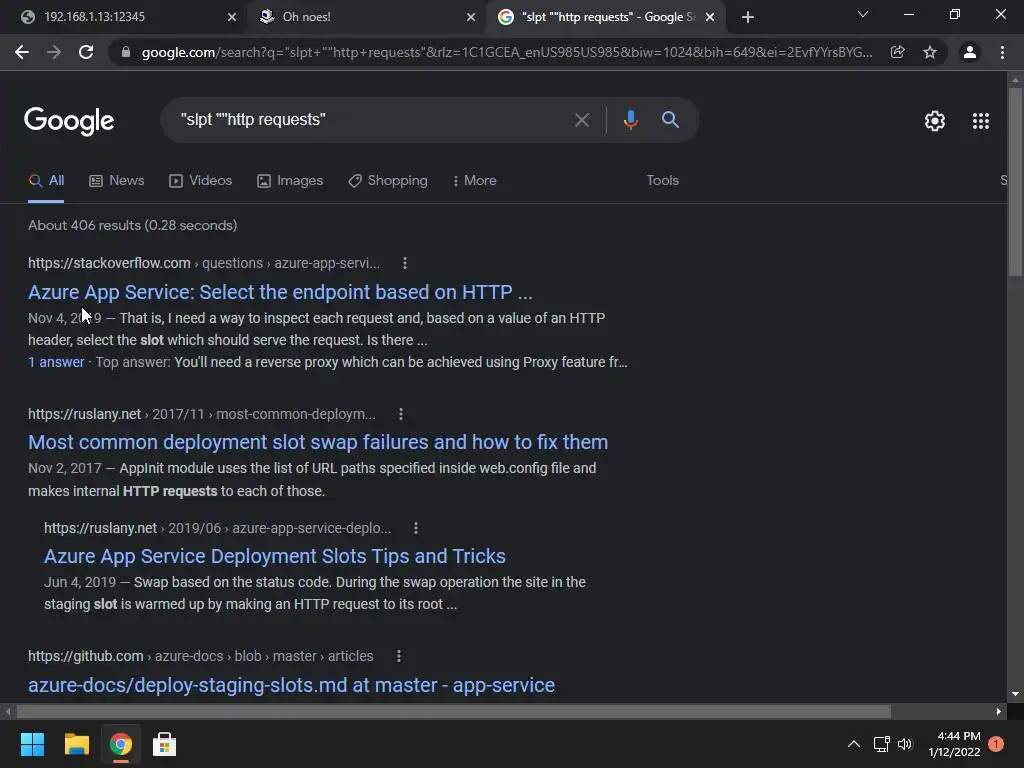Expand the More search categories menu
This screenshot has height=768, width=1024.
(x=475, y=181)
